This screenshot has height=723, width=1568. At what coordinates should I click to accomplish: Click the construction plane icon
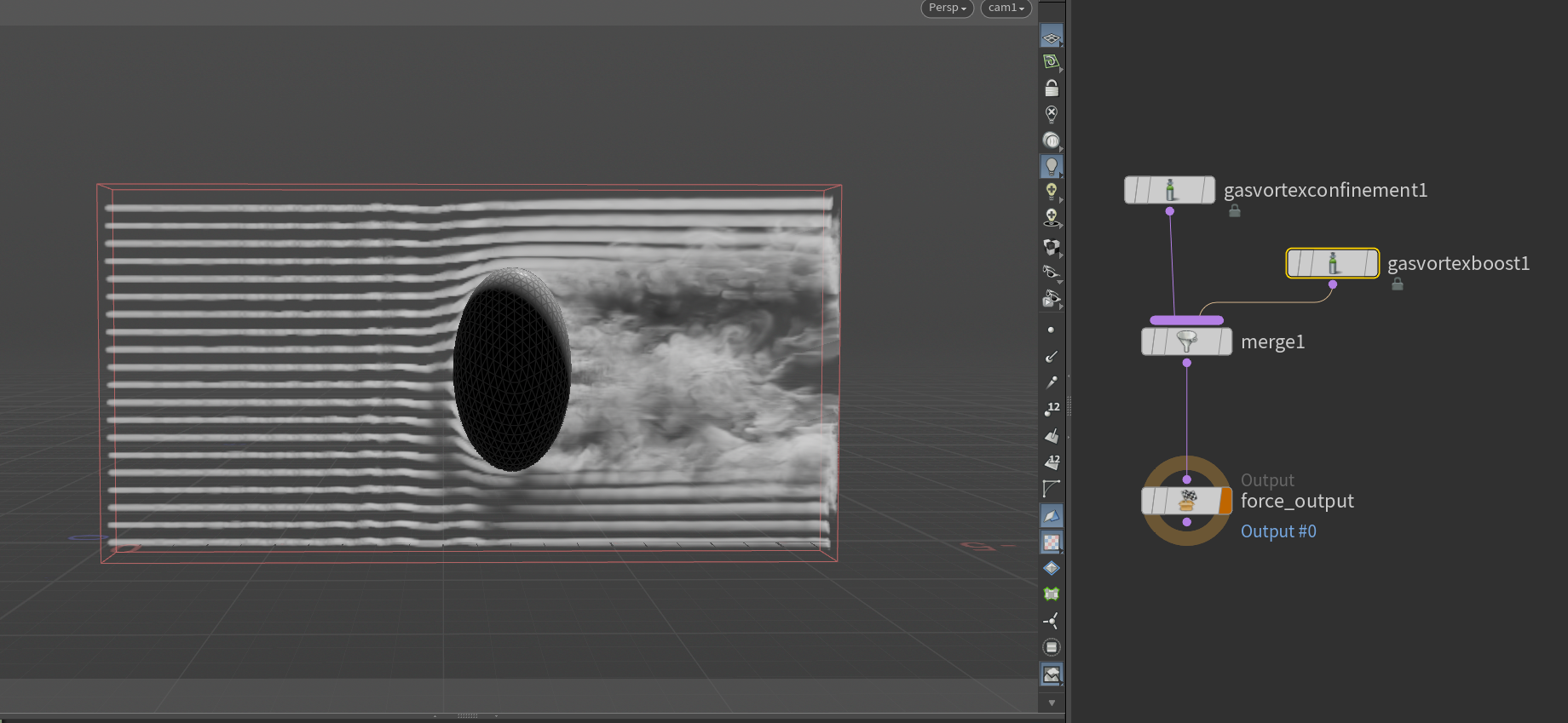(x=1052, y=62)
